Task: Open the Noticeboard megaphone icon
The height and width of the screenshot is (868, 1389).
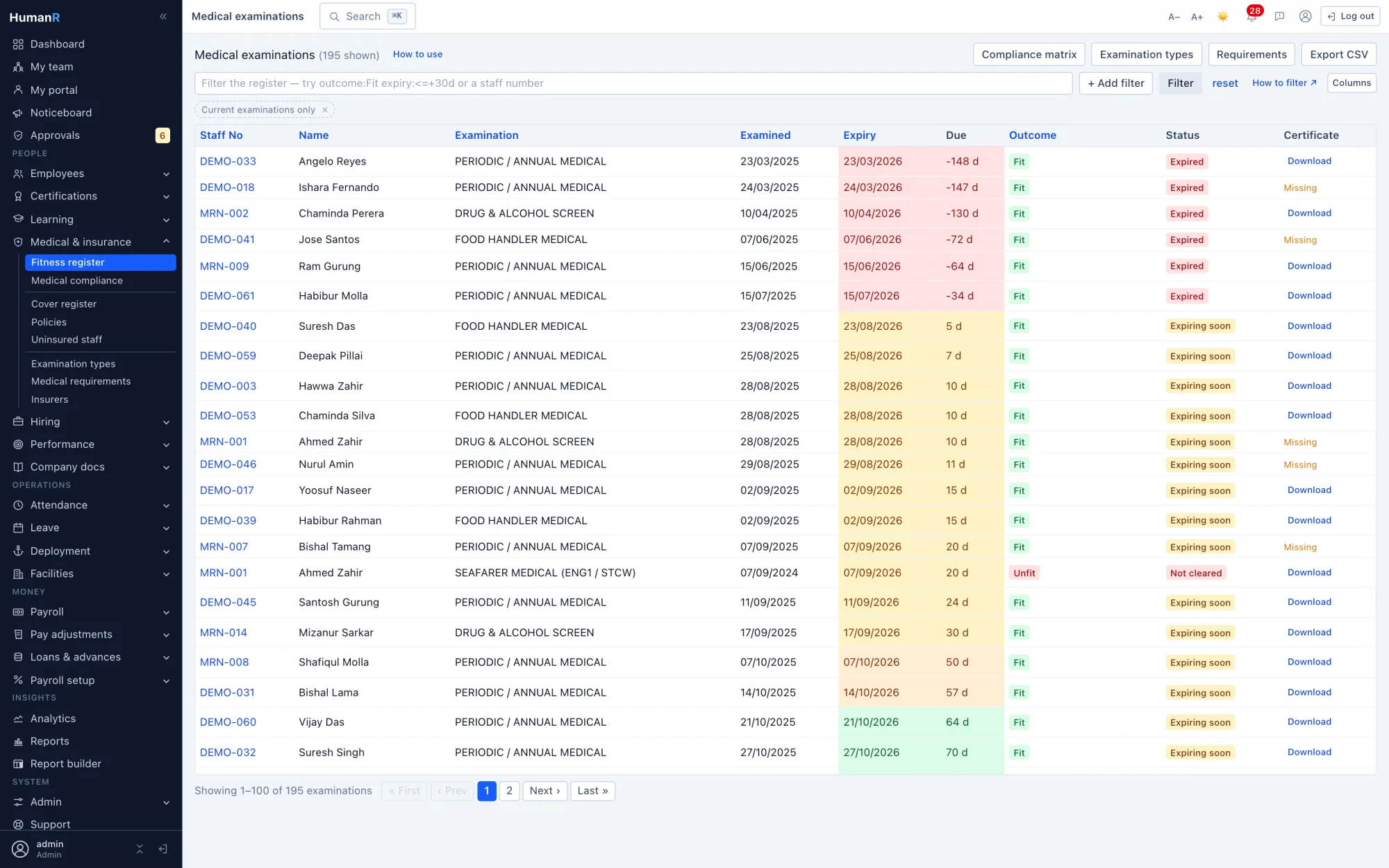Action: point(18,112)
